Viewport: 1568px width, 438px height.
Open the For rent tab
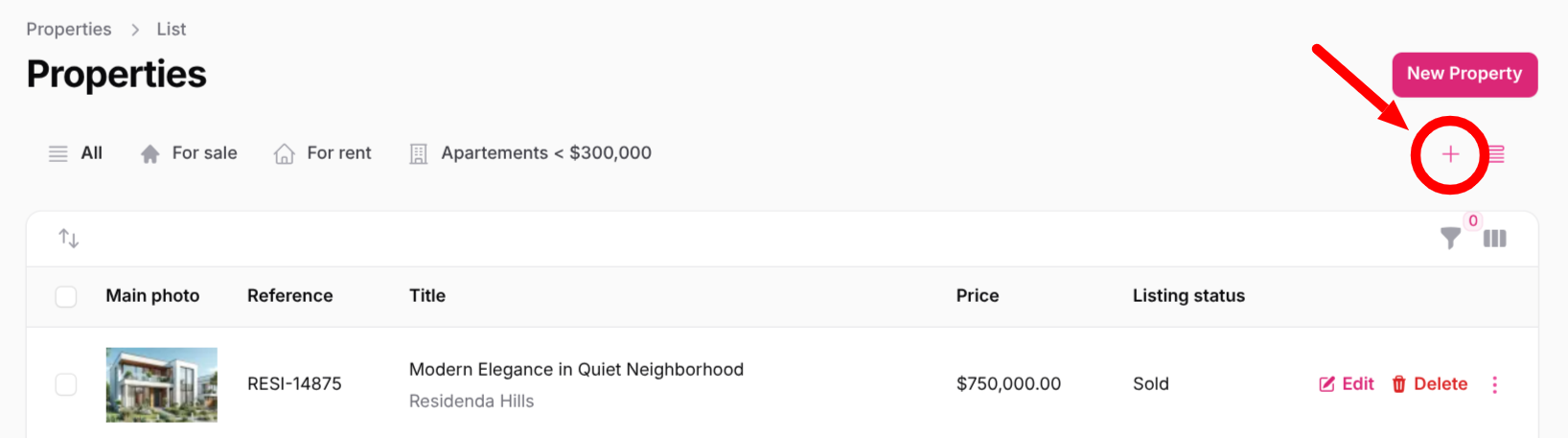[x=323, y=153]
